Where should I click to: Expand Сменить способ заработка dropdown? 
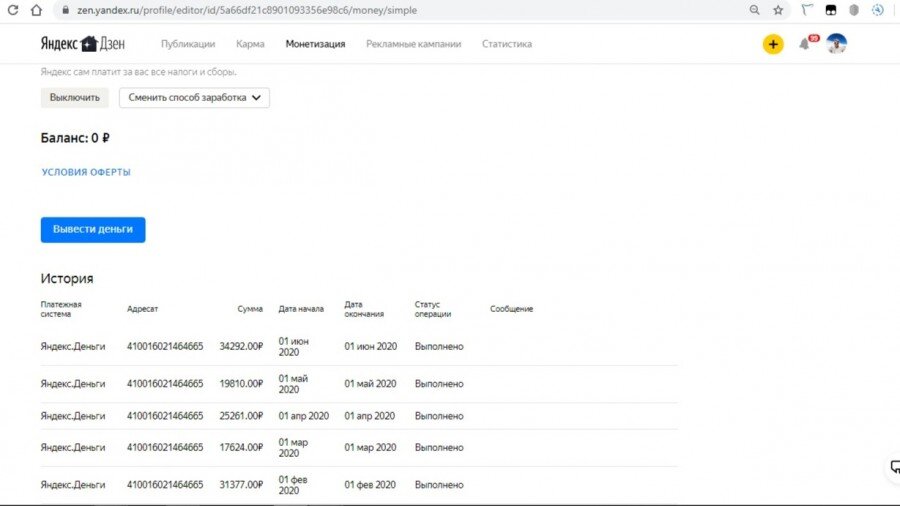[x=194, y=98]
